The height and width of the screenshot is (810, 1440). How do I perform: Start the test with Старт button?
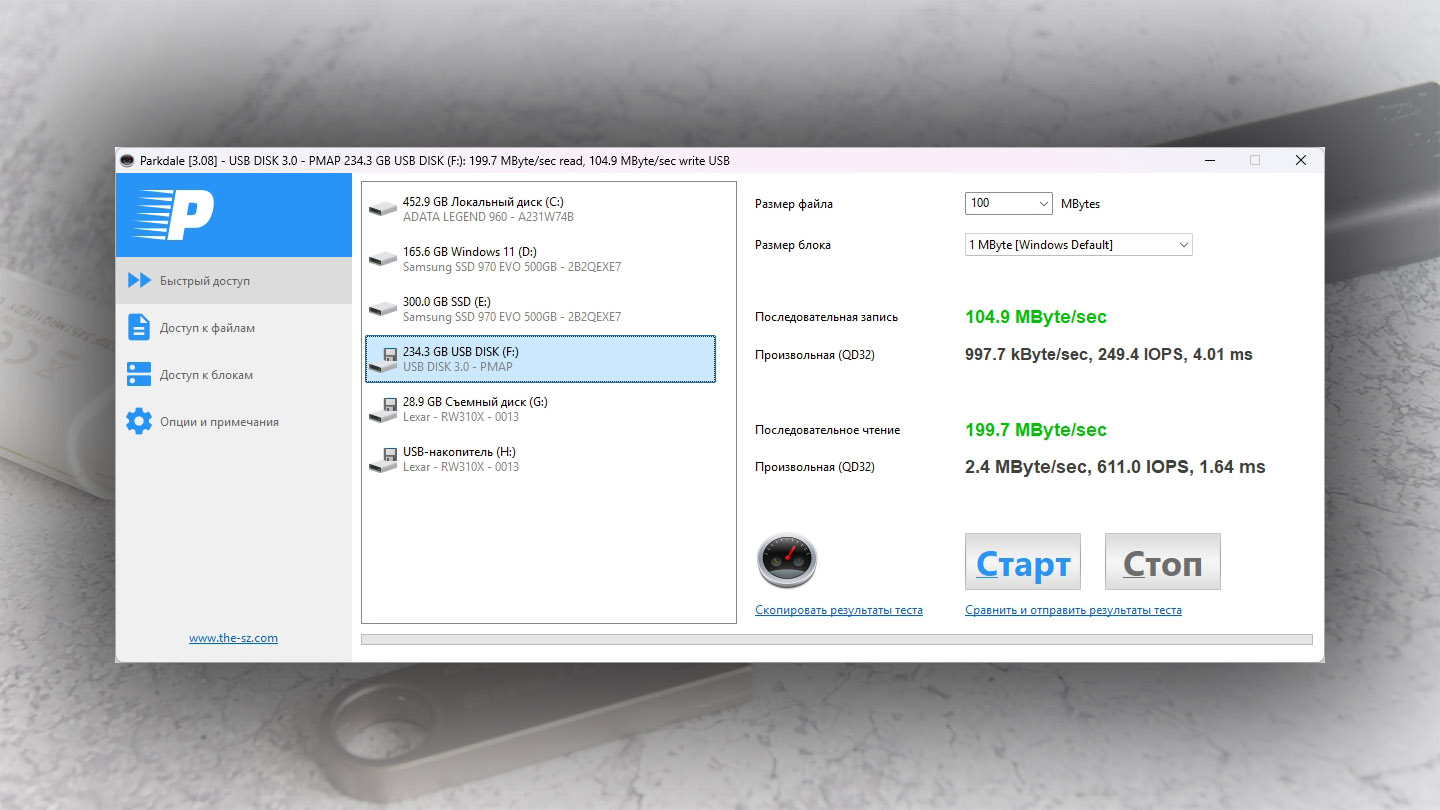1023,562
